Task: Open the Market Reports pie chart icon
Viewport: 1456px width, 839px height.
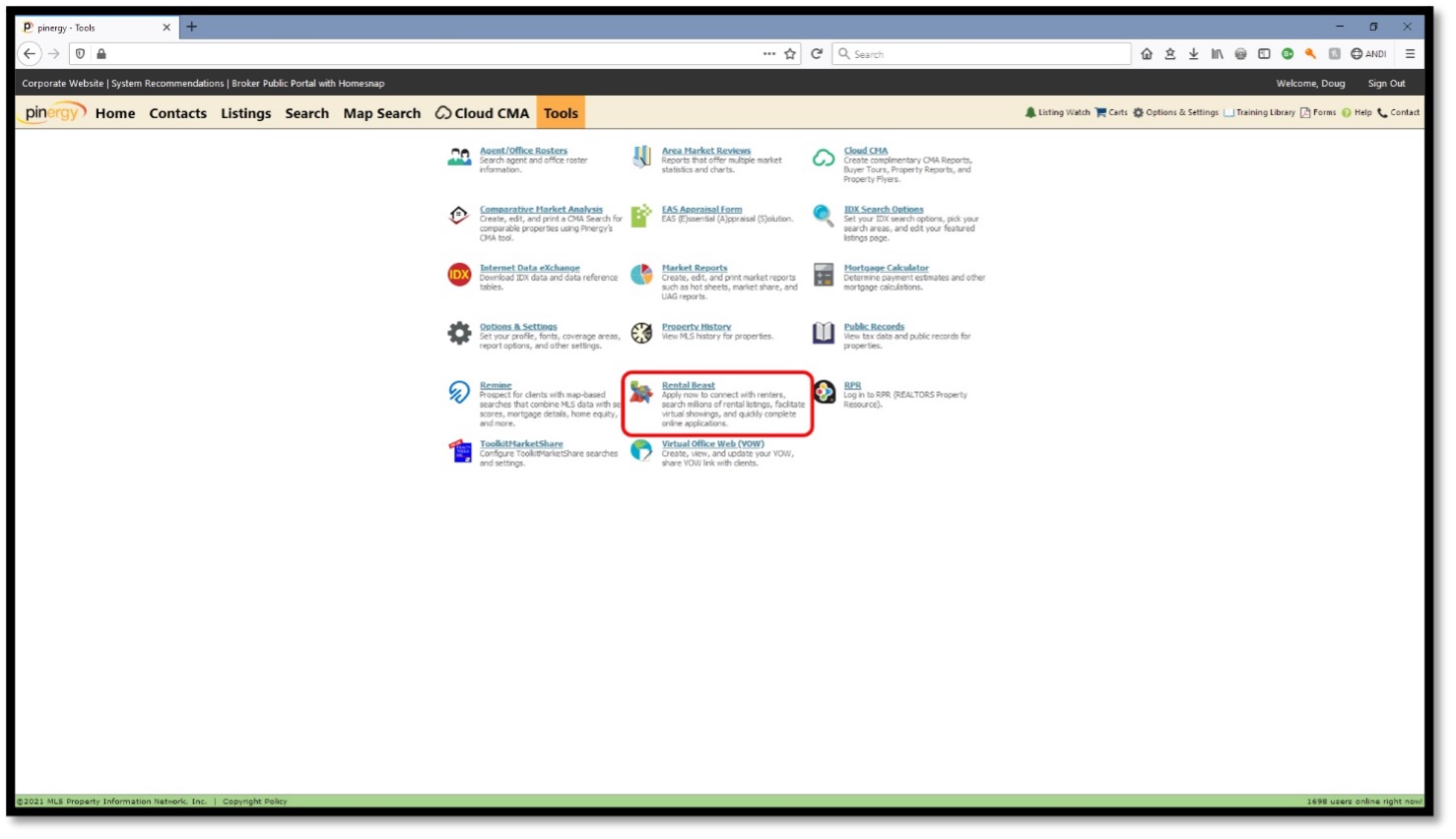Action: click(642, 274)
